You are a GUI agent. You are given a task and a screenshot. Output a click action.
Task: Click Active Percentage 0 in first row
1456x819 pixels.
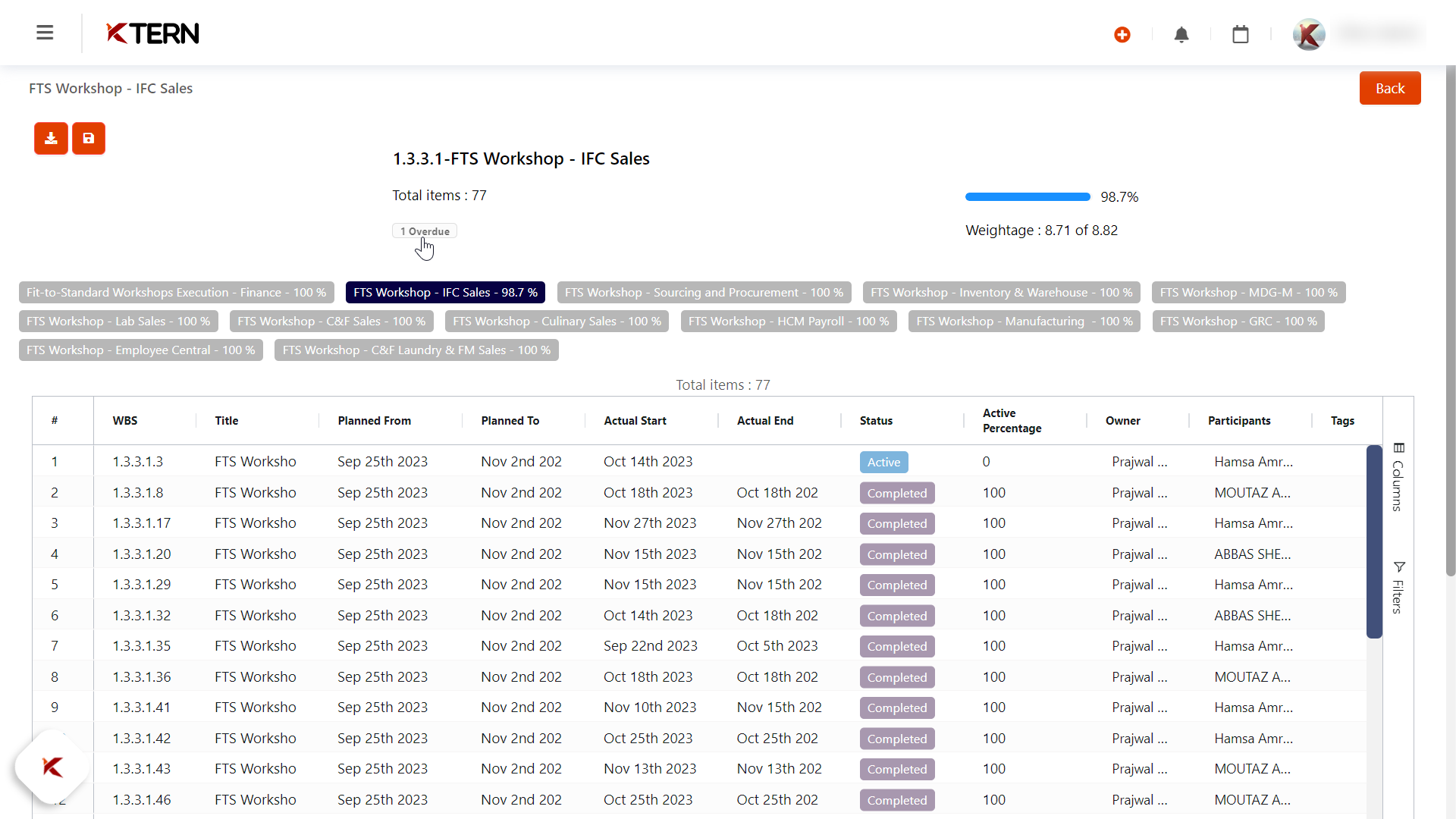986,462
